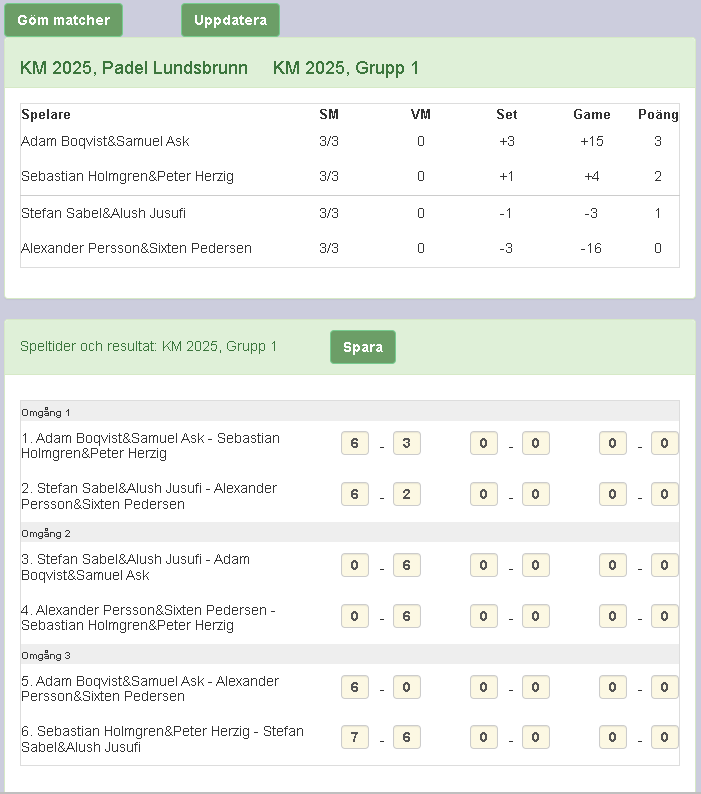Select match 1 first-set right score showing 3
This screenshot has height=794, width=701.
(406, 443)
